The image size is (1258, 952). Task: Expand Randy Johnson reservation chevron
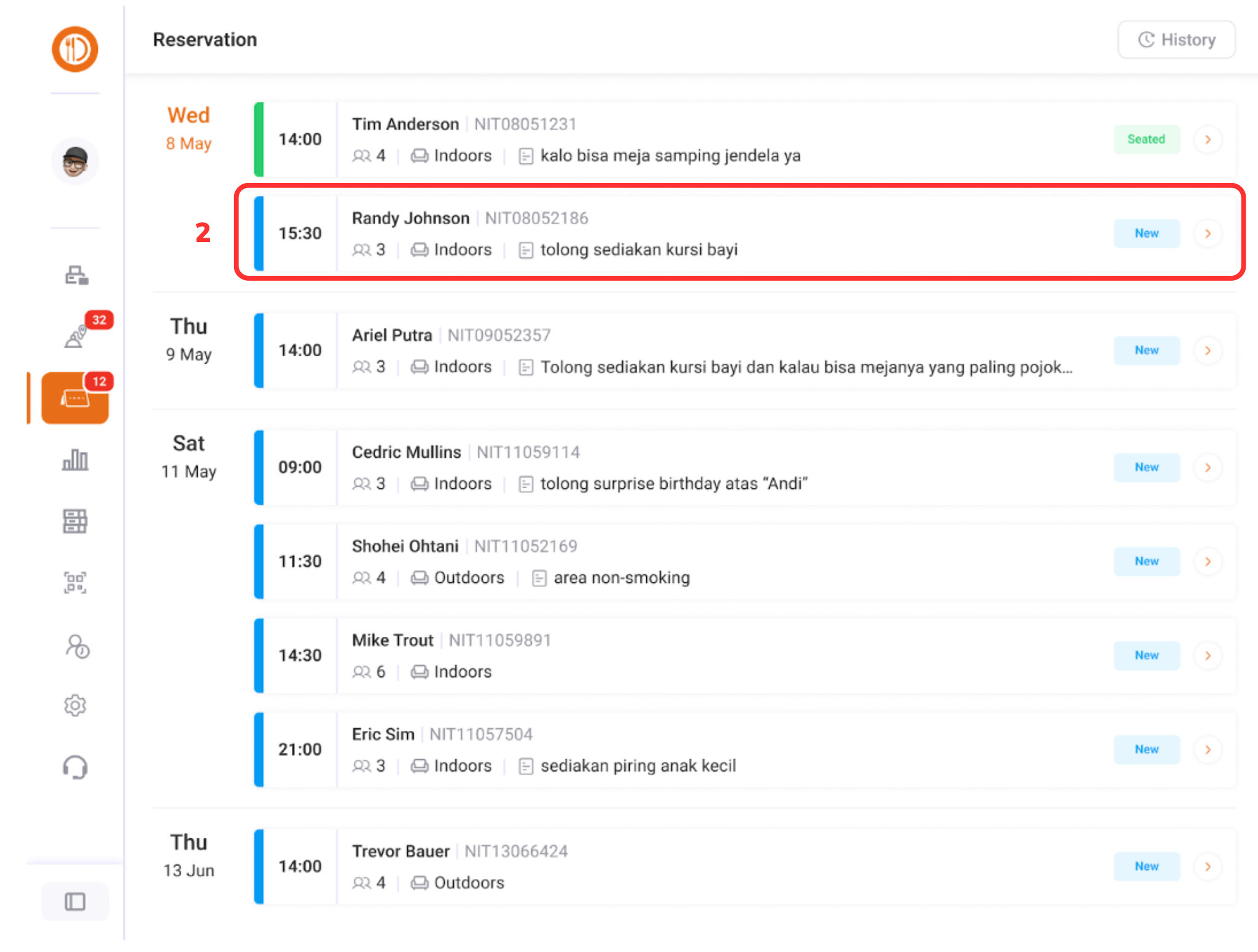click(x=1208, y=233)
